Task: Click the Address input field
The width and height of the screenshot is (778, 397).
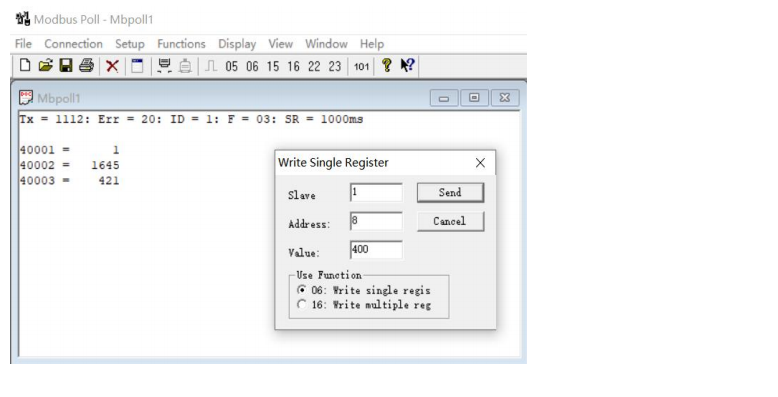Action: tap(376, 221)
